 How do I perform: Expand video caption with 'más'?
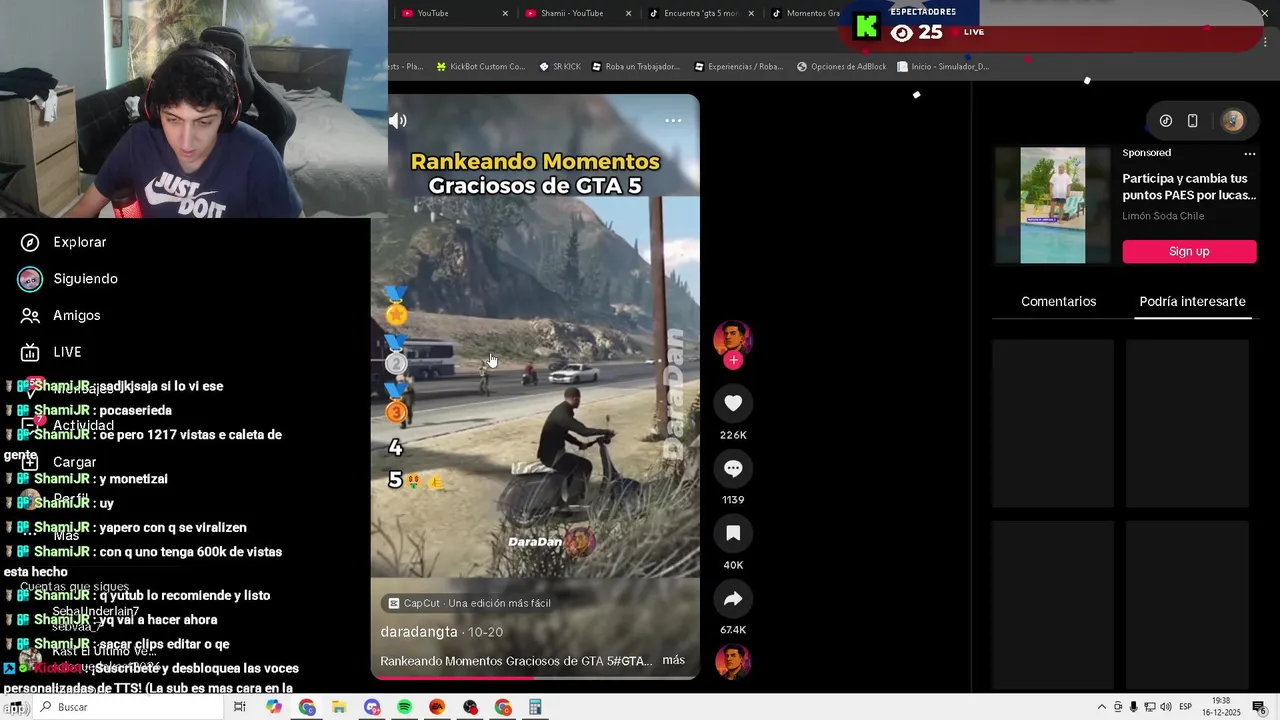[673, 660]
